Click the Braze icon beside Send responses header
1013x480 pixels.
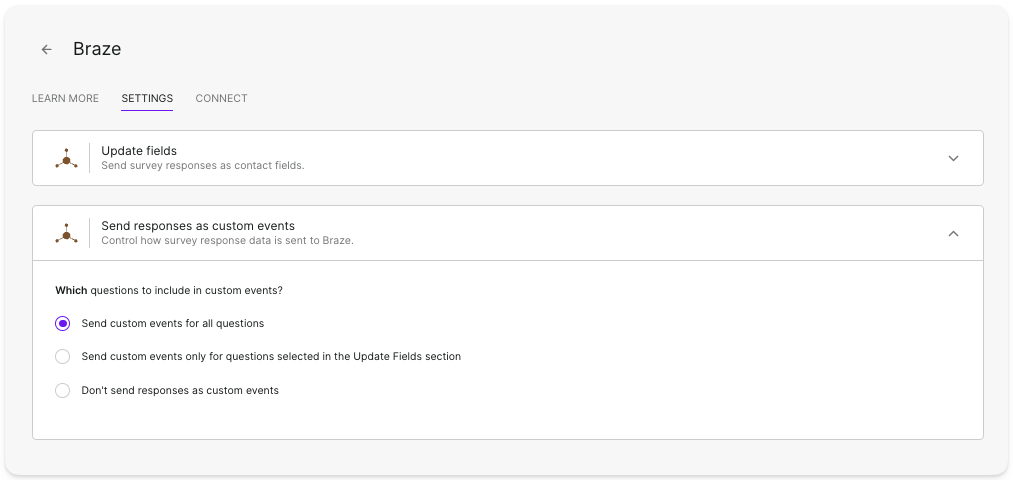(67, 233)
